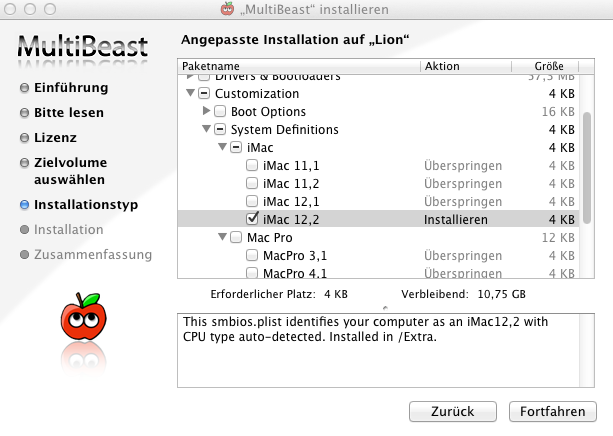Enable the iMac 11,1 checkbox

pos(253,165)
